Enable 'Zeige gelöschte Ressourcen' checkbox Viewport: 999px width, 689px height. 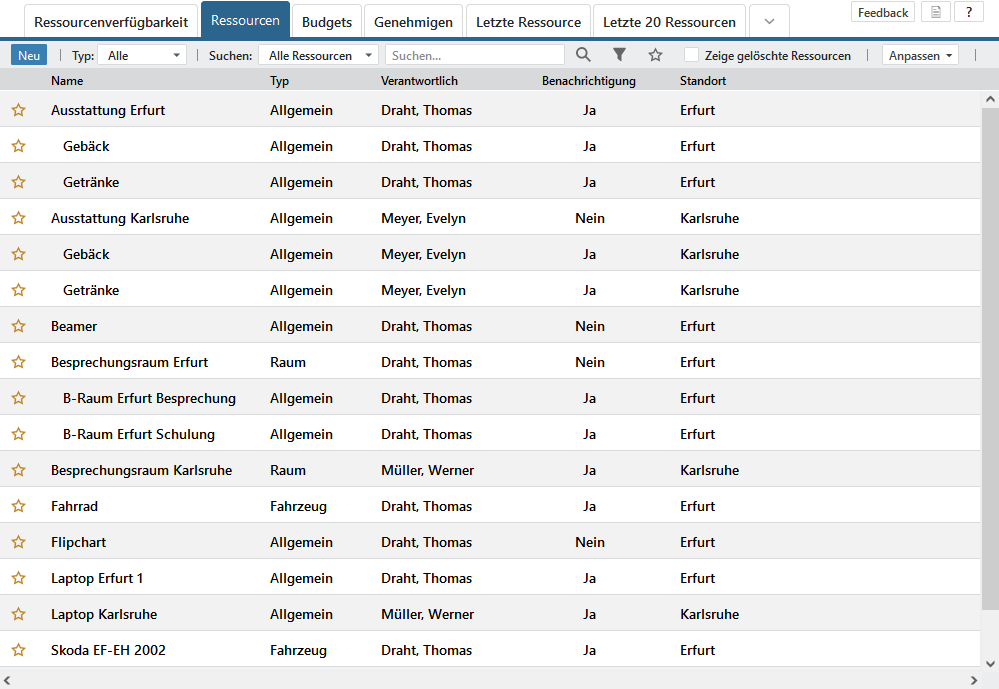pyautogui.click(x=692, y=55)
